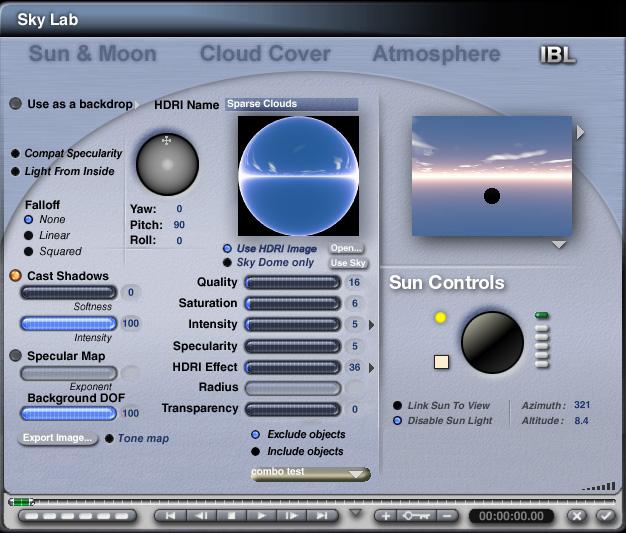Click the Saturation slider
The width and height of the screenshot is (626, 533).
pyautogui.click(x=293, y=303)
